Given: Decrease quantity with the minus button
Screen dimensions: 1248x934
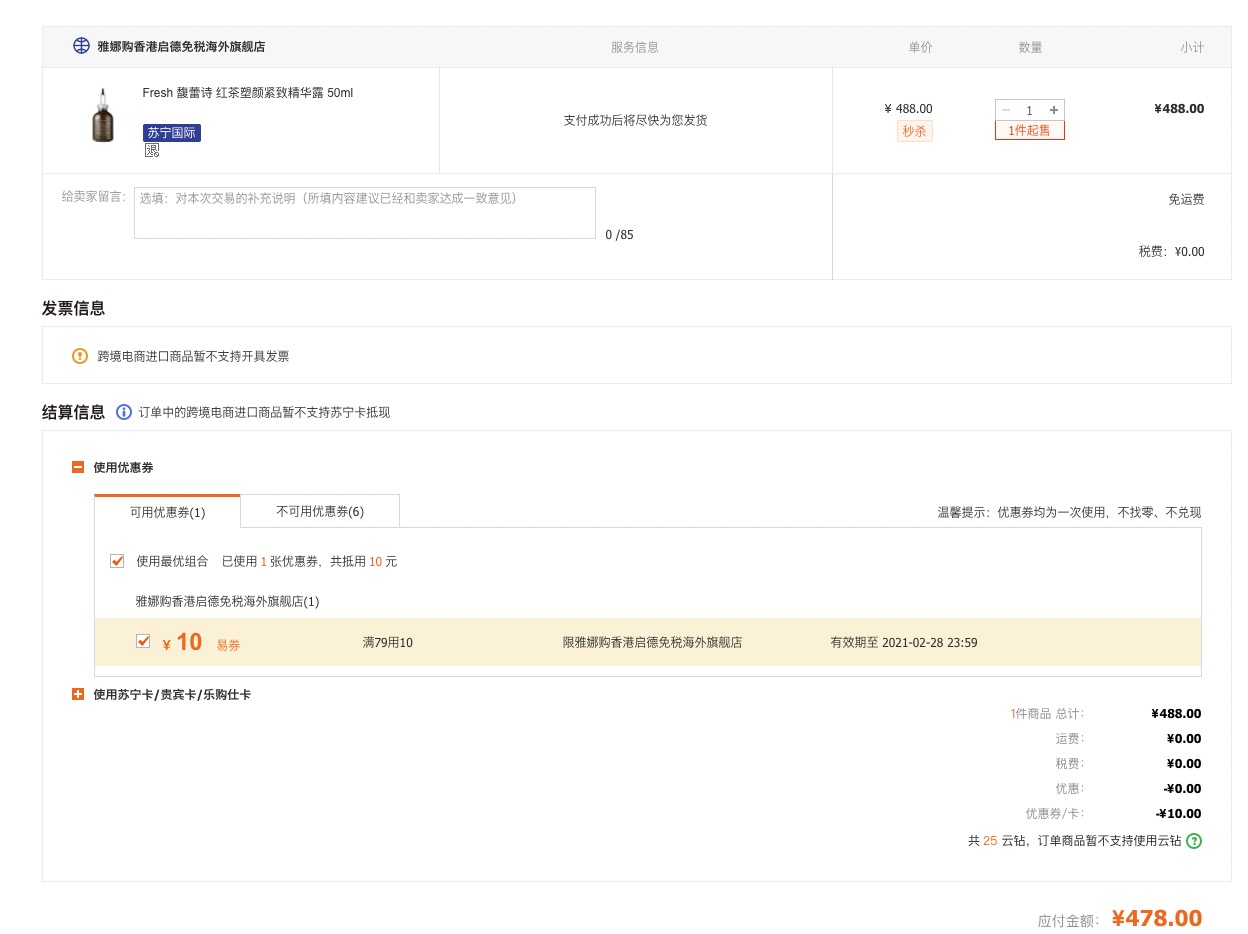Looking at the screenshot, I should pyautogui.click(x=1006, y=110).
